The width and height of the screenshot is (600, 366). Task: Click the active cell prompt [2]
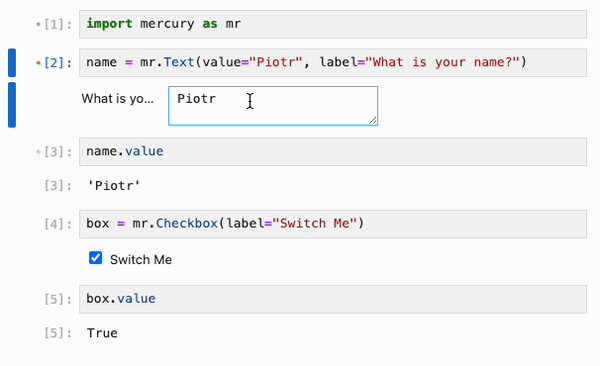tap(57, 63)
